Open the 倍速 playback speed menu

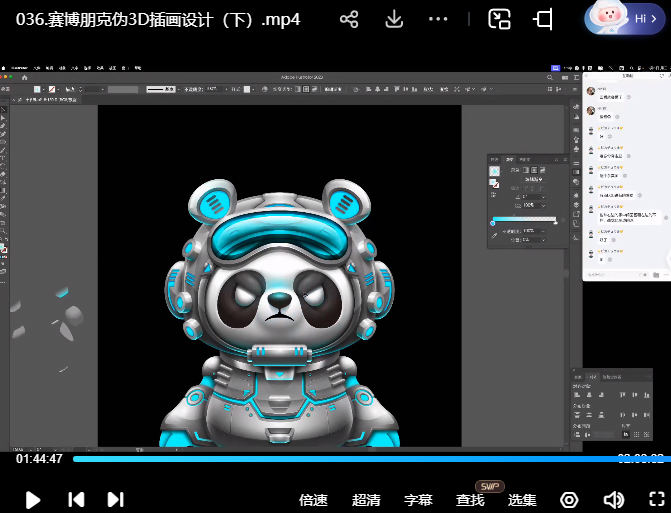pos(314,500)
